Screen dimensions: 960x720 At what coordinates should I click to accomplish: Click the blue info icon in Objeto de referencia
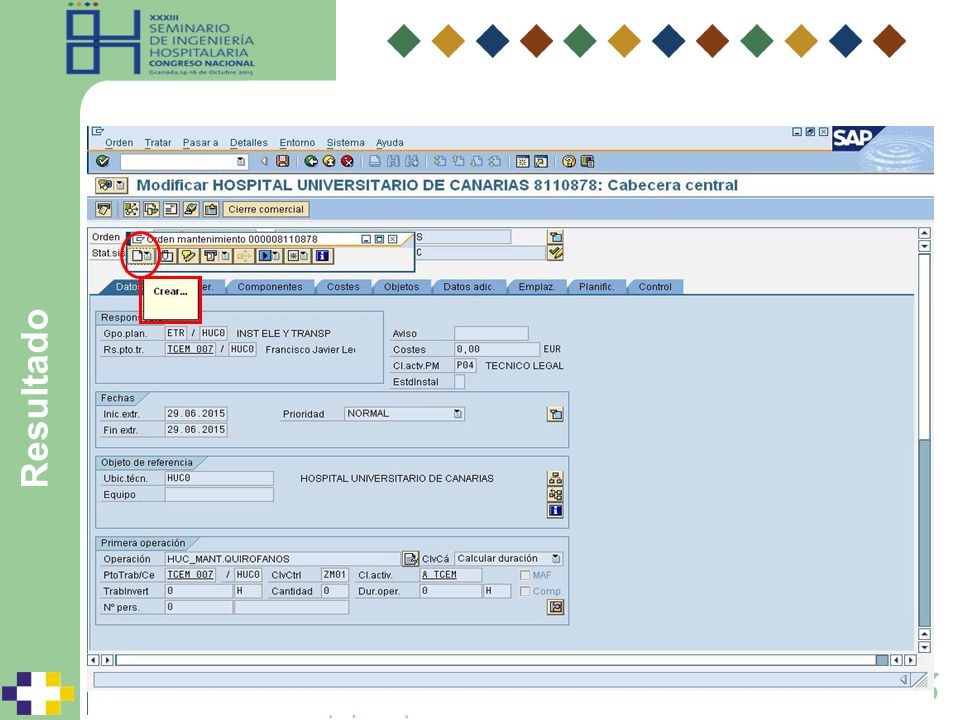coord(555,510)
